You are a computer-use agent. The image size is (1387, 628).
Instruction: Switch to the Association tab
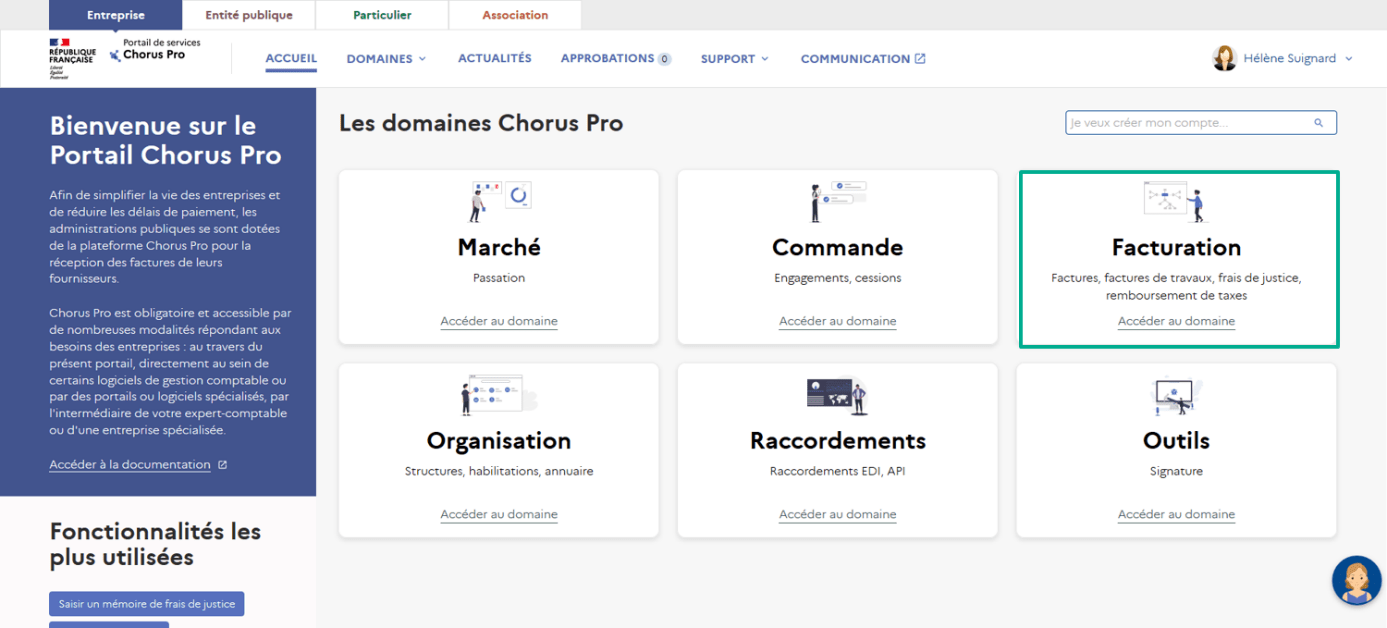point(515,15)
